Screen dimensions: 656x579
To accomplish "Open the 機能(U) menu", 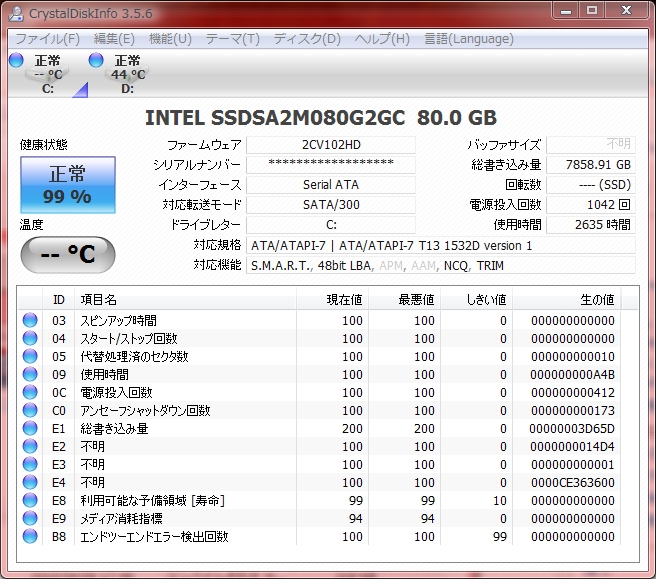I will click(x=170, y=39).
